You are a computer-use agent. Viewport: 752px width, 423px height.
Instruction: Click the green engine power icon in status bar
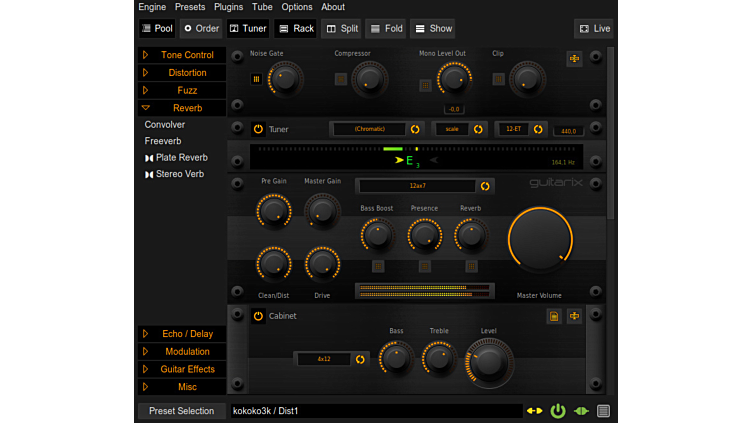click(x=558, y=411)
